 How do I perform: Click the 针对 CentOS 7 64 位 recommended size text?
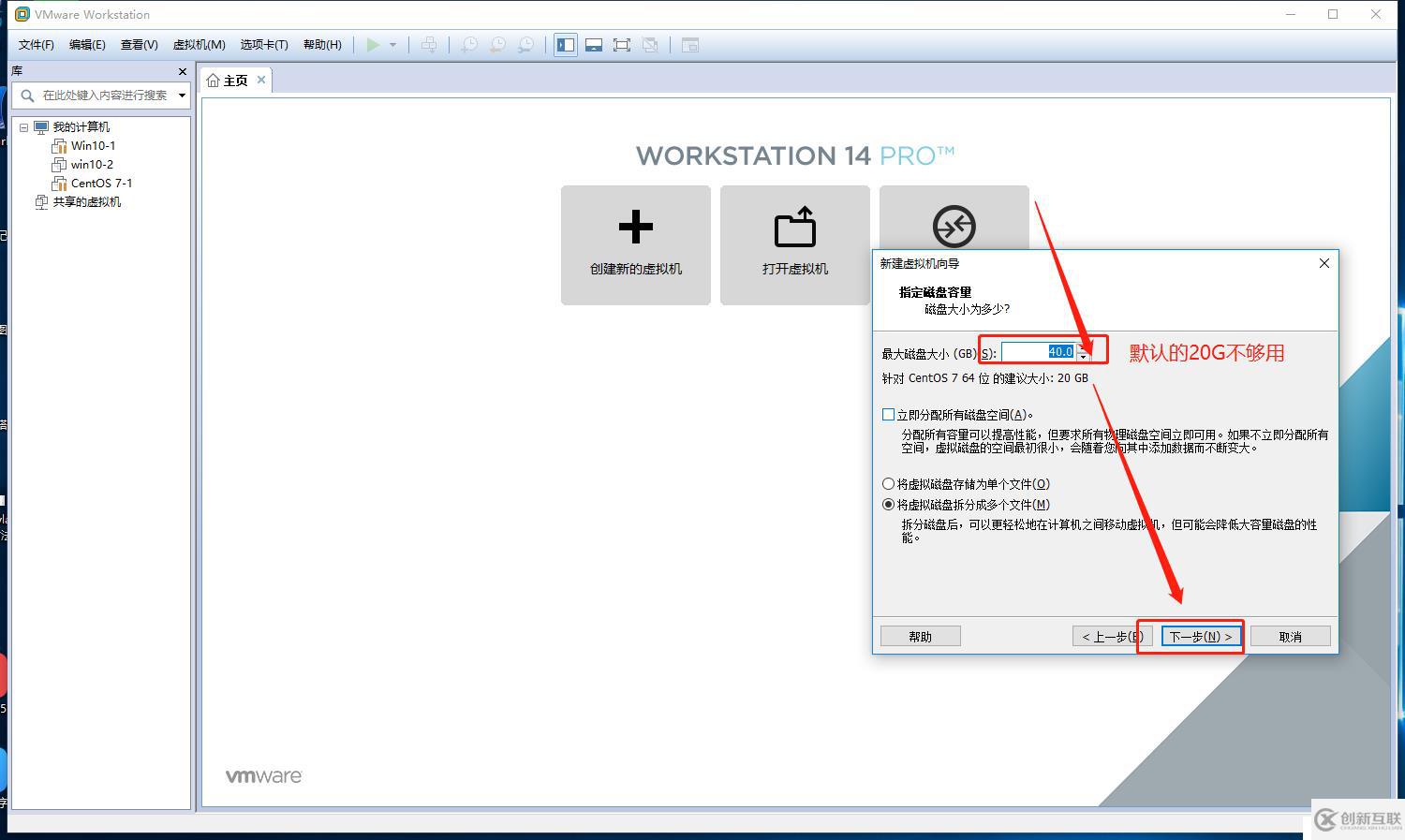pos(984,378)
